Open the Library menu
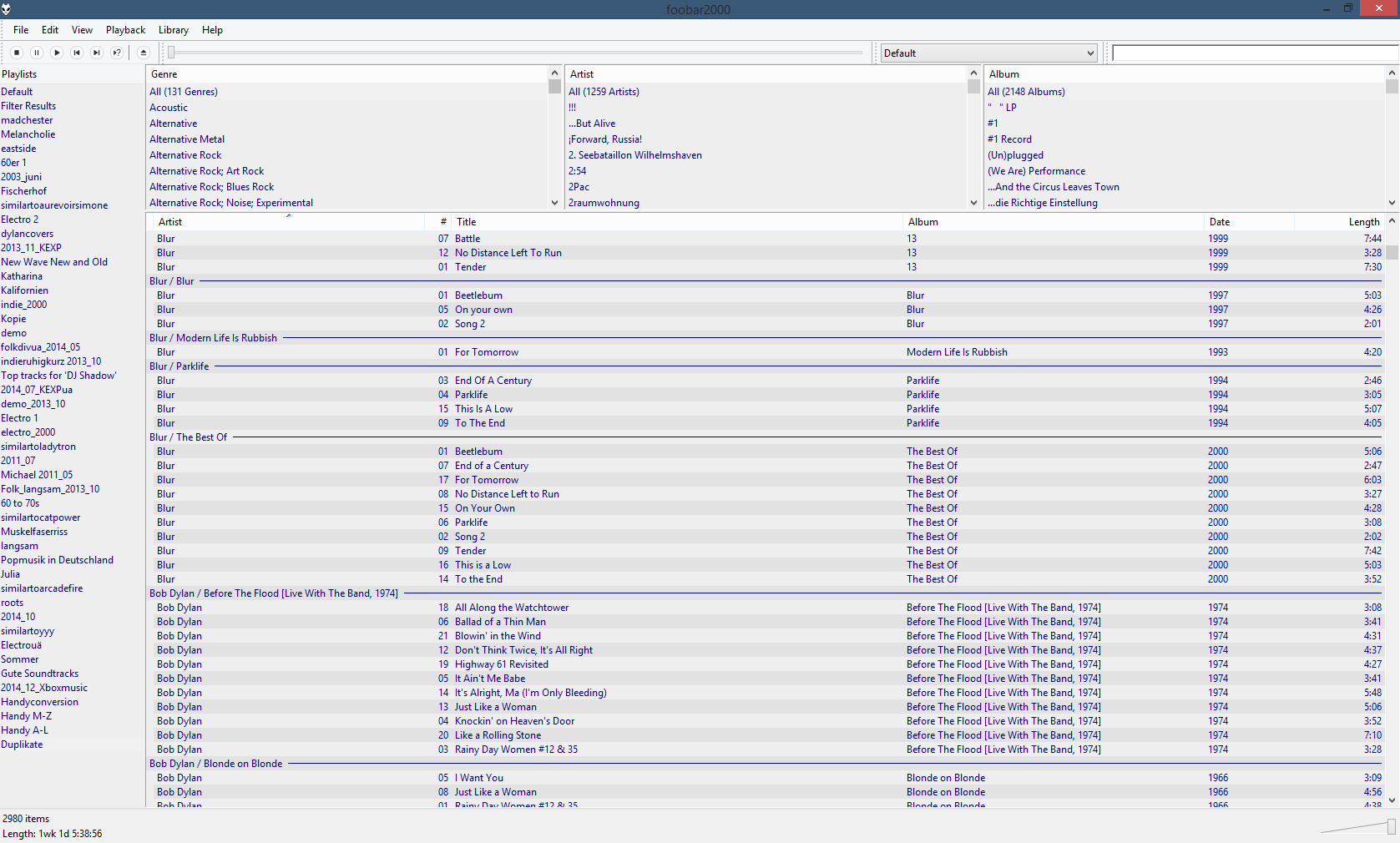Screen dimensions: 1400x843 (x=174, y=30)
